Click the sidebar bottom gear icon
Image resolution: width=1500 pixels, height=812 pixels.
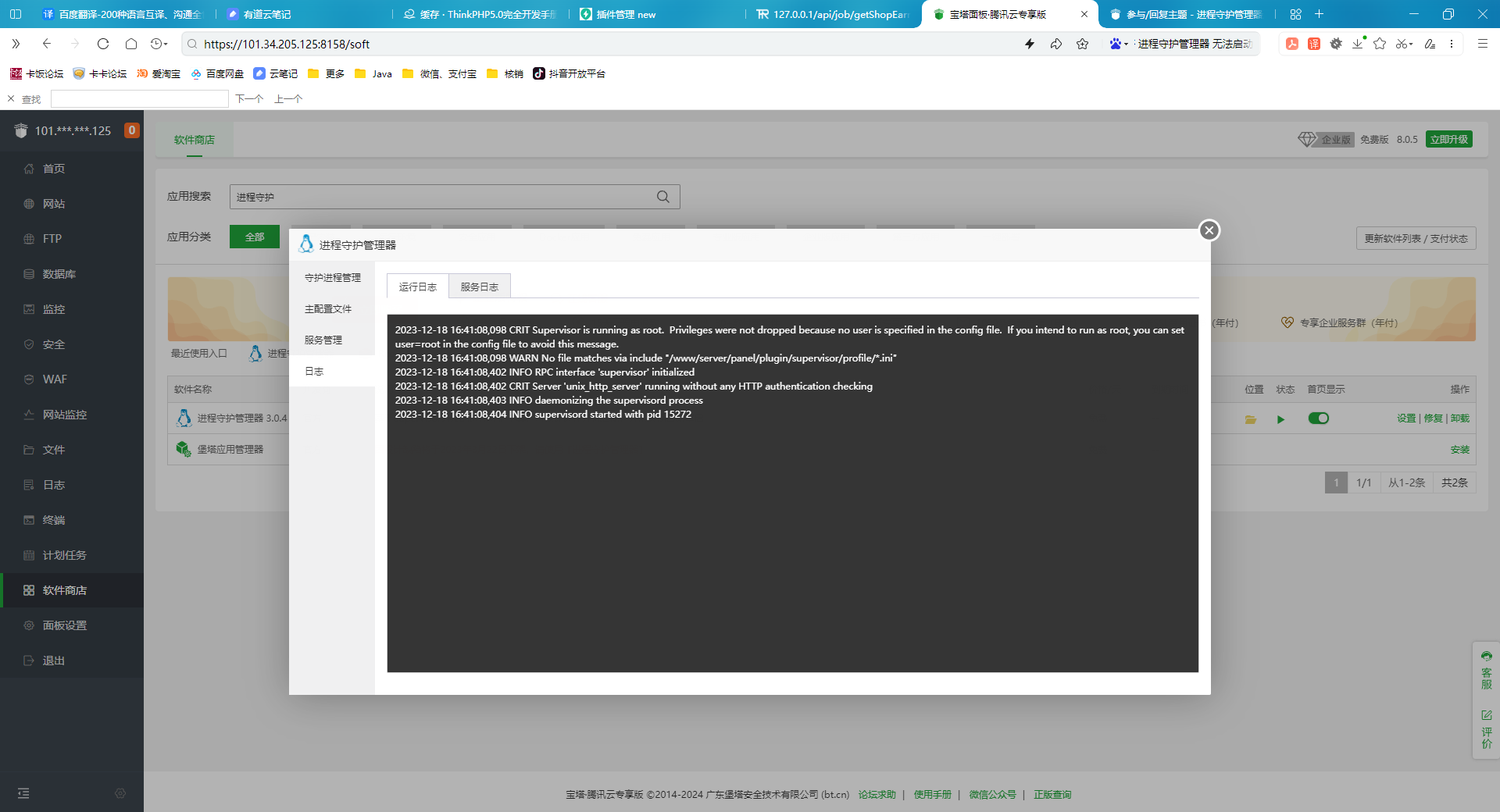point(120,793)
